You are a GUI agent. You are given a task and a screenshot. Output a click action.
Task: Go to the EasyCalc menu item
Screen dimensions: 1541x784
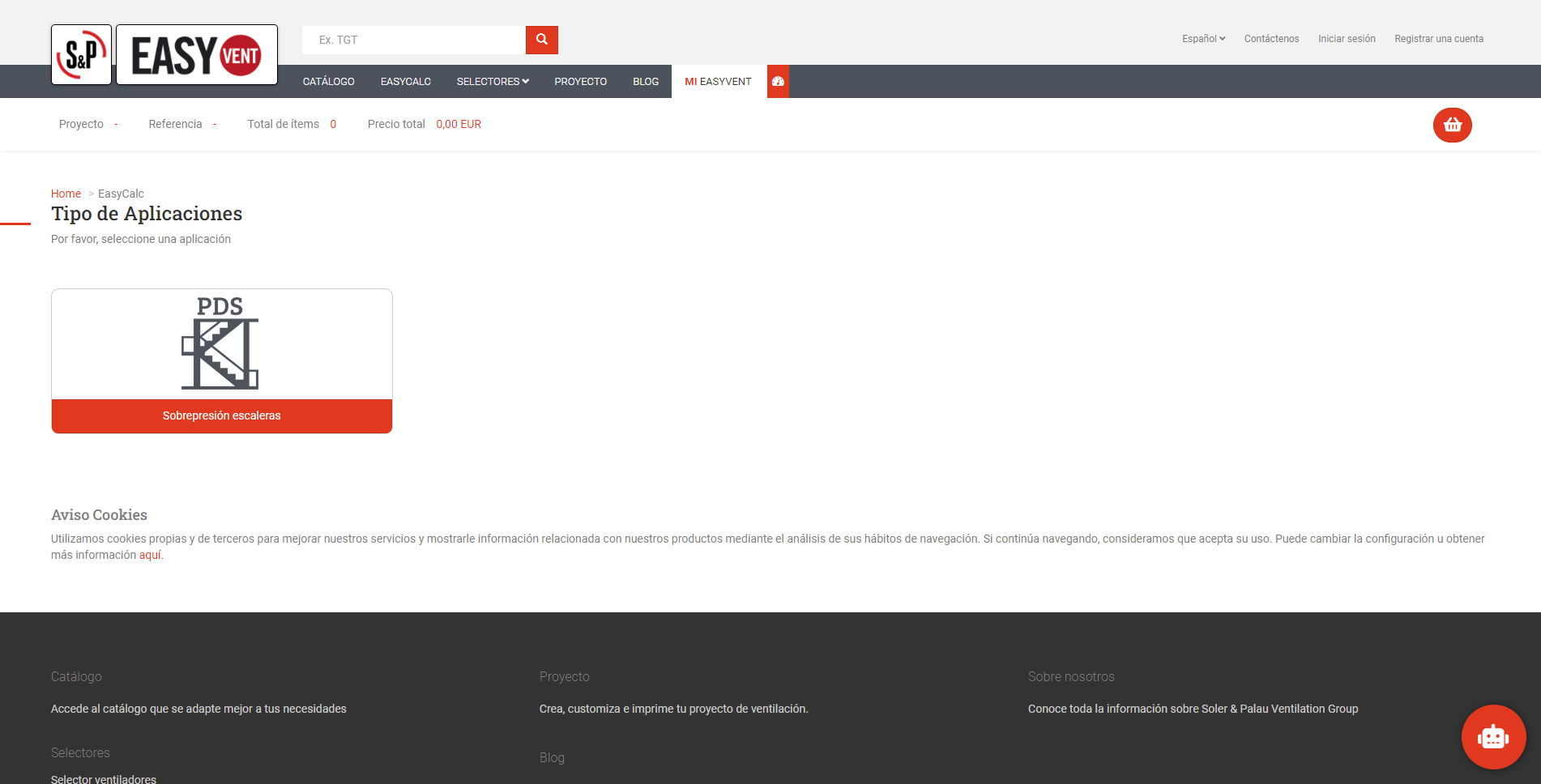[x=405, y=82]
